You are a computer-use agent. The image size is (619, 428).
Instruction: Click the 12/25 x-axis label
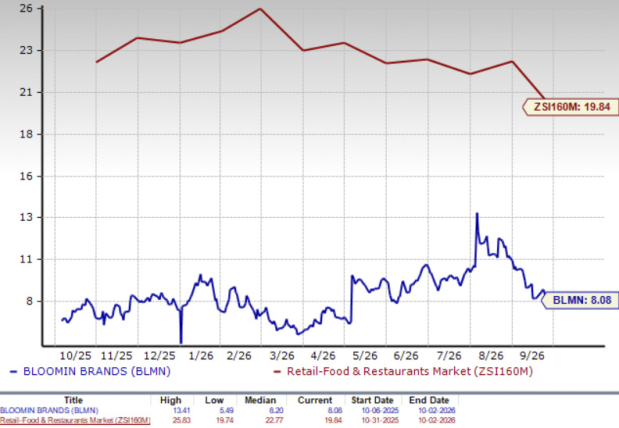coord(159,356)
